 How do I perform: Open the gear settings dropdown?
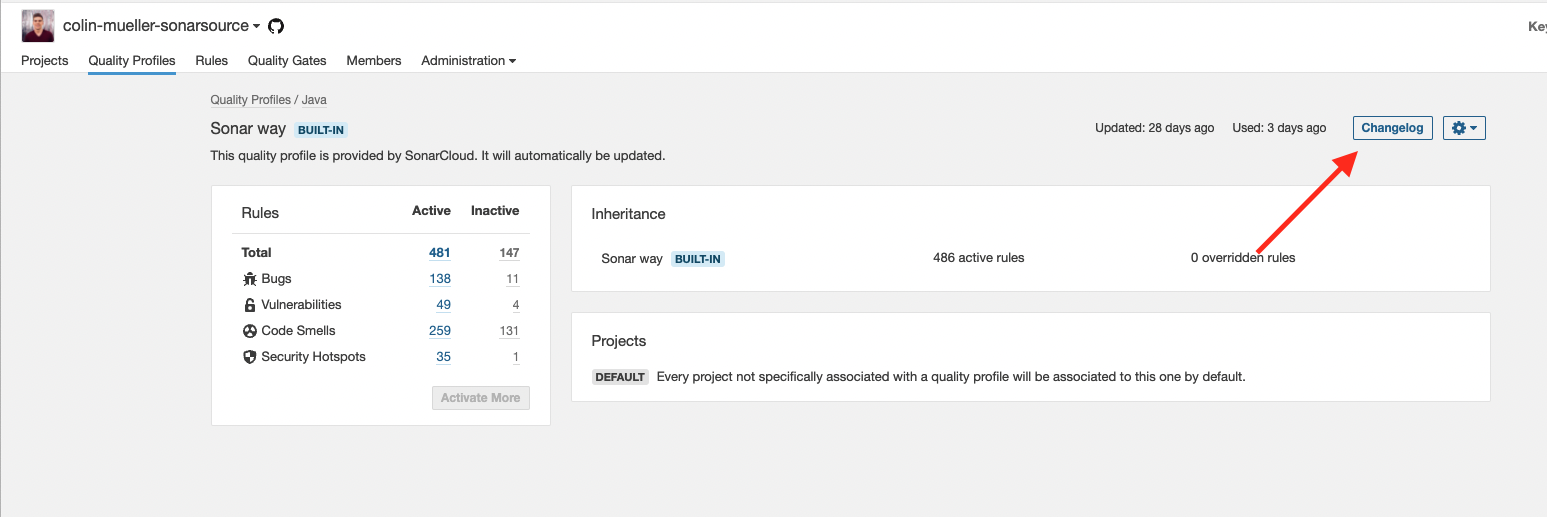pos(1464,128)
